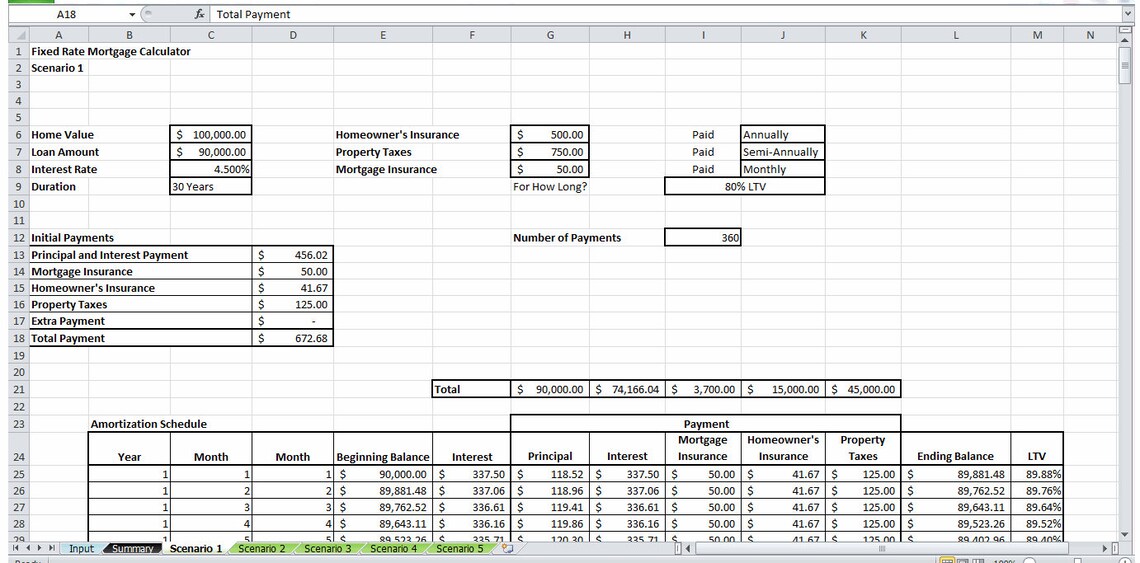The height and width of the screenshot is (563, 1140).
Task: Click principal value 118.96 in row 26
Action: click(550, 490)
